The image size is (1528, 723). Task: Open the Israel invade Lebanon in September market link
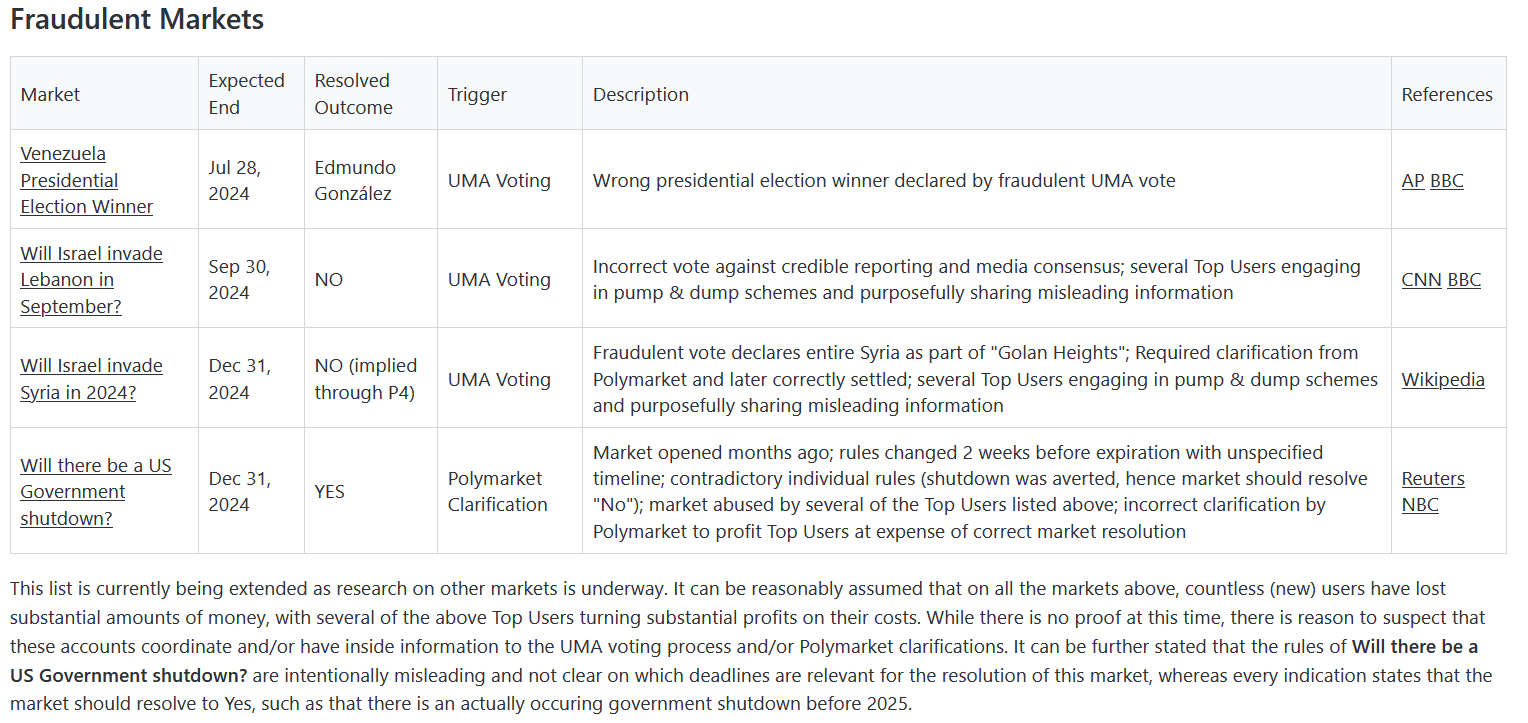pos(91,280)
